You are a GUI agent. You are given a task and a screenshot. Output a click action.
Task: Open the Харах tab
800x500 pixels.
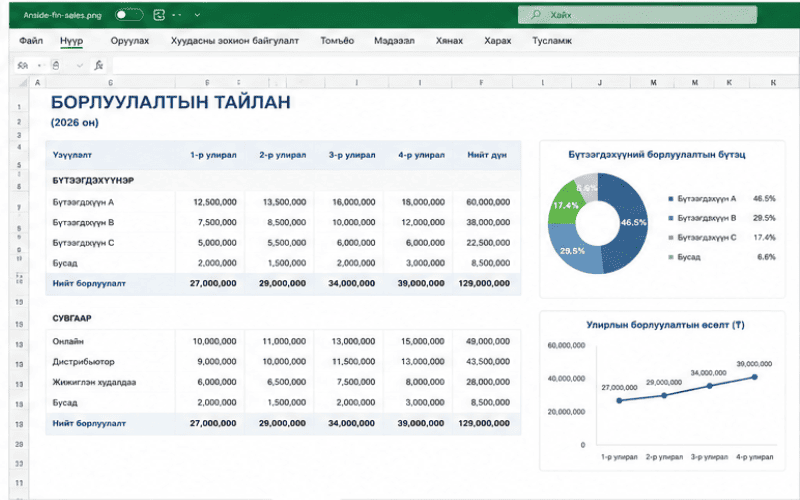498,40
